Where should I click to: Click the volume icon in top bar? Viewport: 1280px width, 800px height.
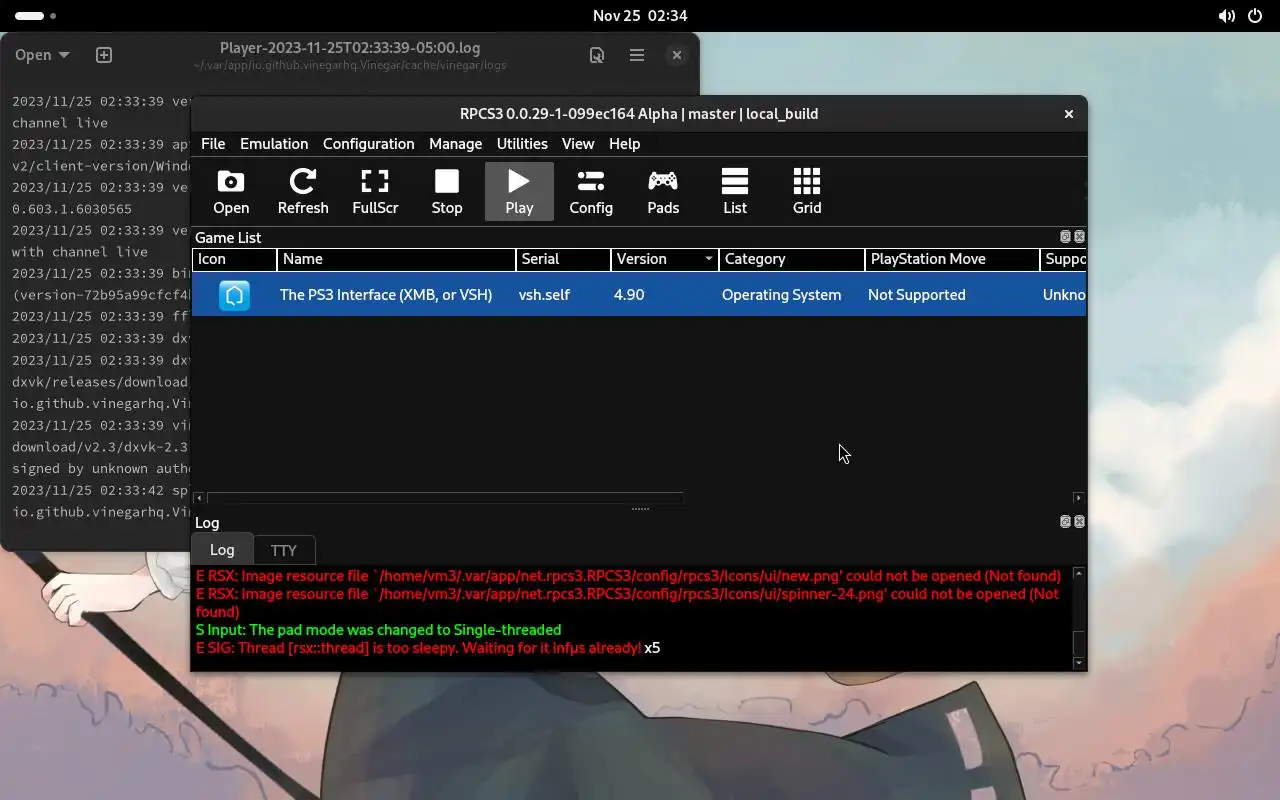click(x=1226, y=16)
